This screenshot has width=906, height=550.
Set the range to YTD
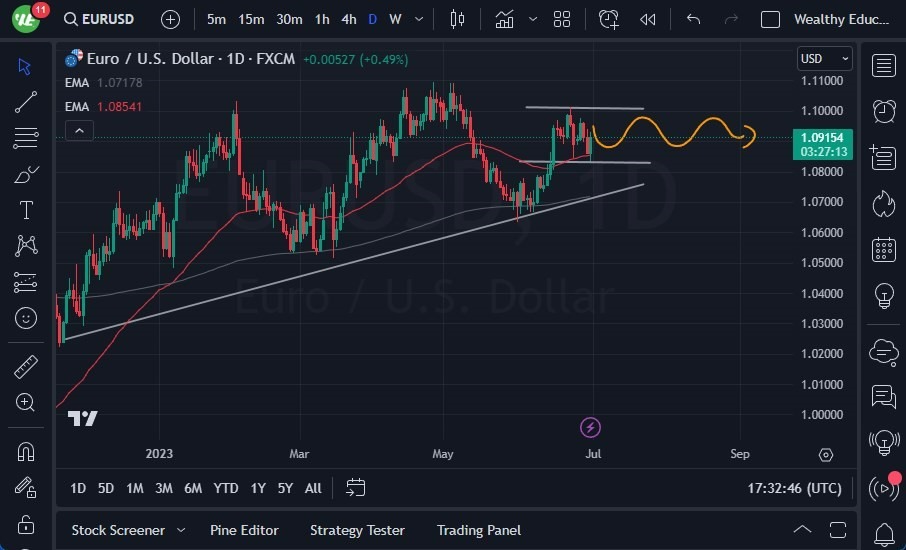coord(226,488)
